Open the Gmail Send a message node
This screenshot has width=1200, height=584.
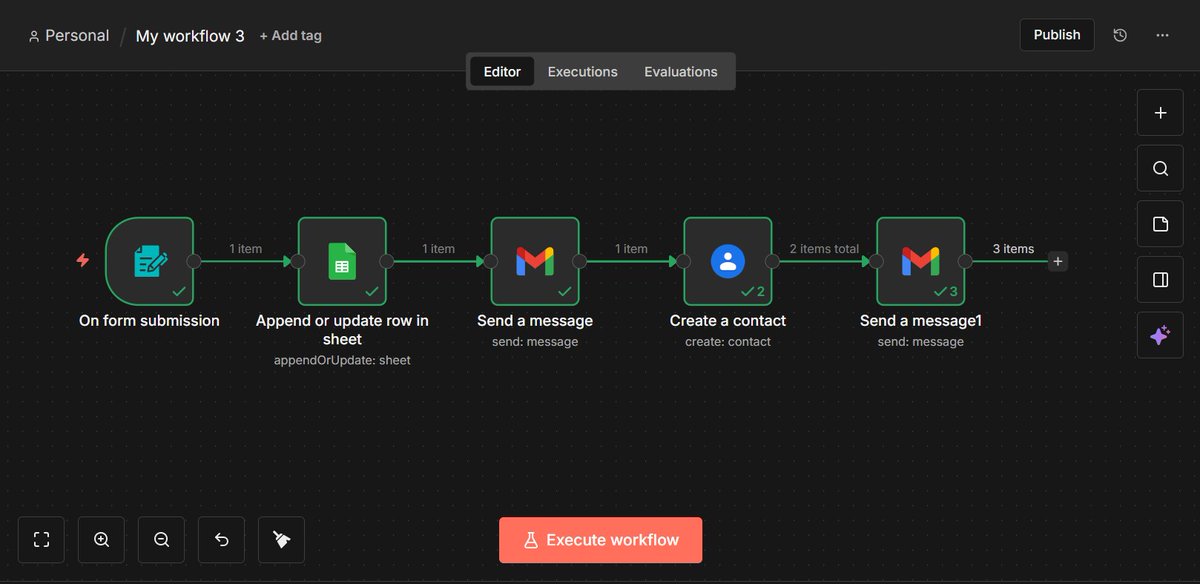pyautogui.click(x=535, y=261)
